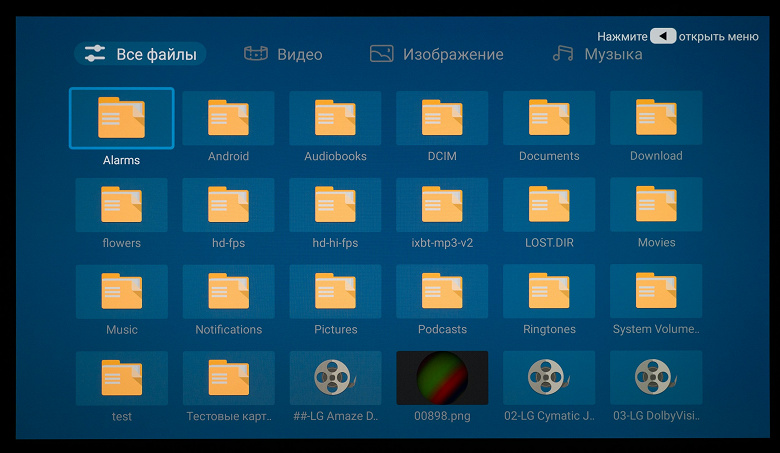
Task: Switch to the Изображение tab
Action: click(x=436, y=54)
